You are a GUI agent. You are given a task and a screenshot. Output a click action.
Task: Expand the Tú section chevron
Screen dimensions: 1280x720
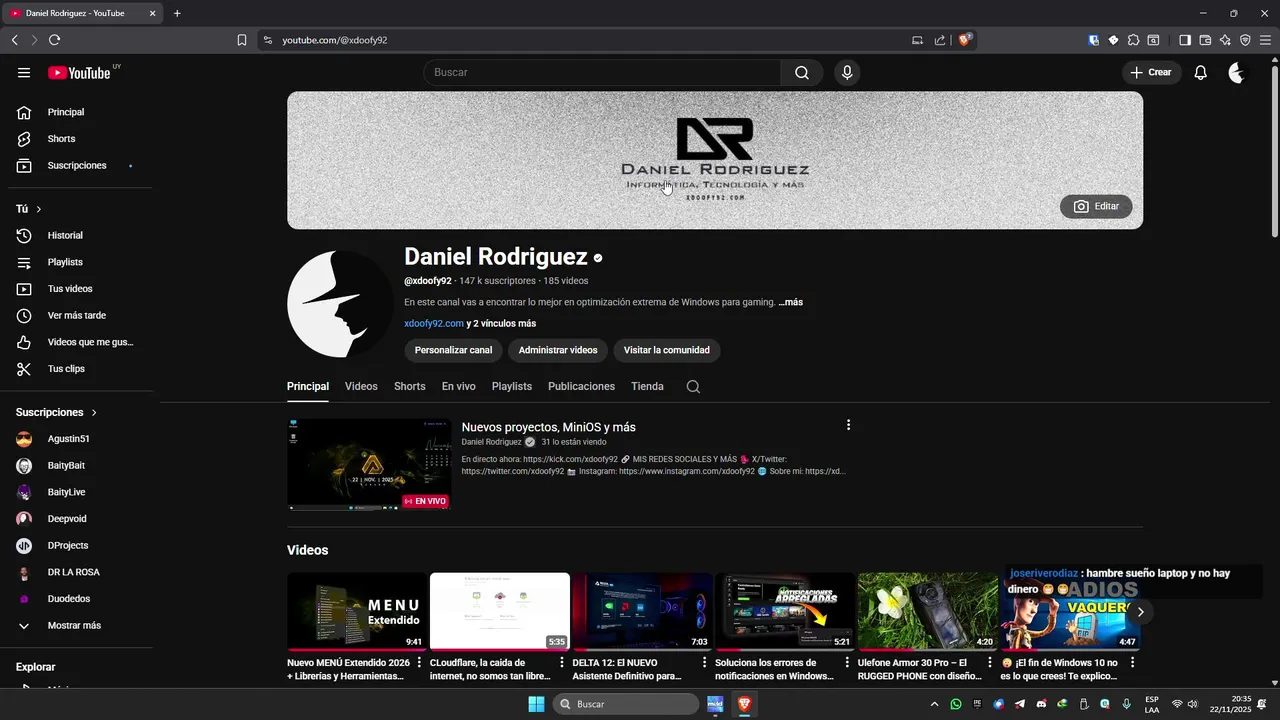(39, 209)
